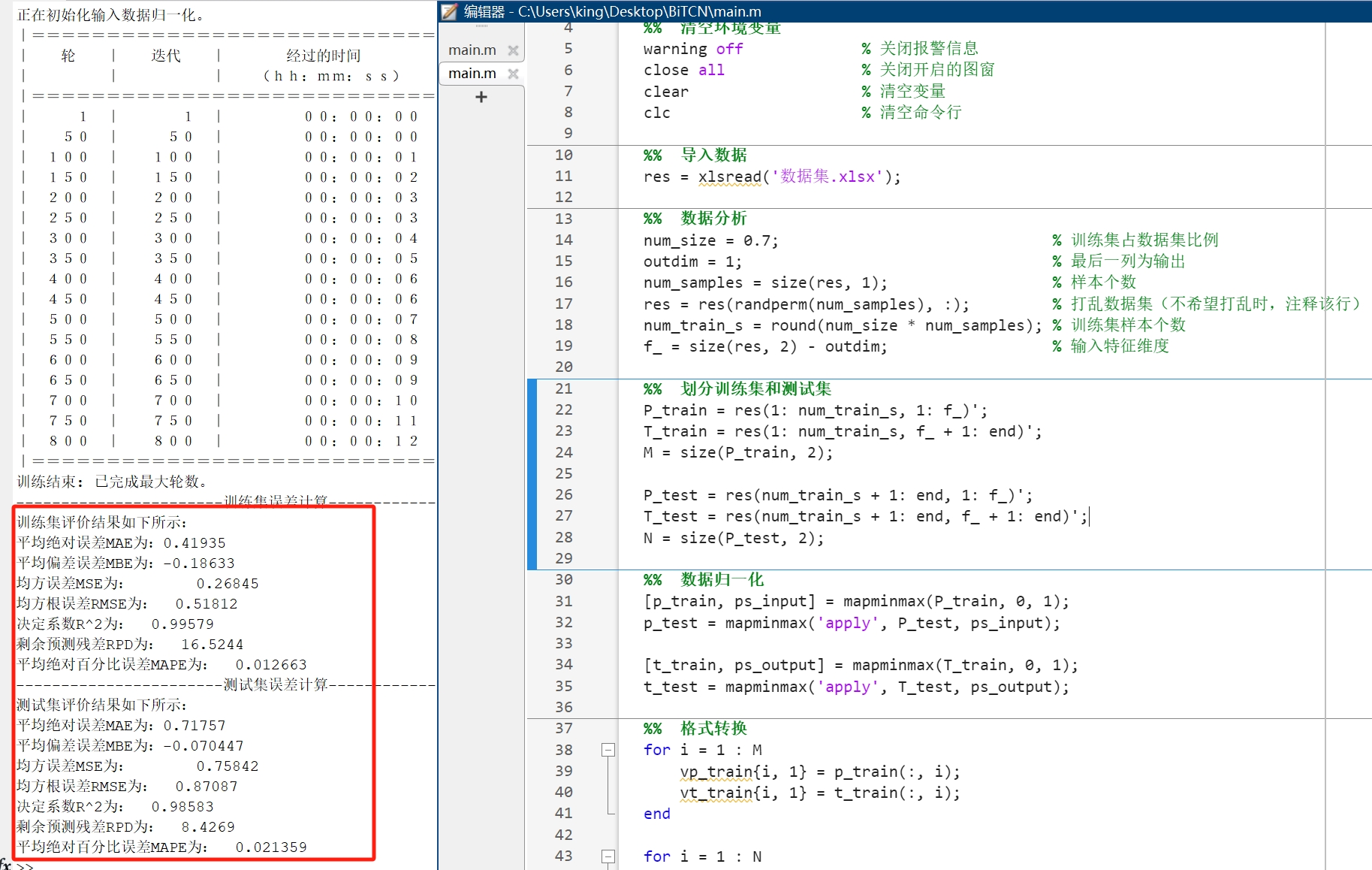Viewport: 1372px width, 870px height.
Task: Toggle a breakpoint at line 31
Action: click(610, 601)
